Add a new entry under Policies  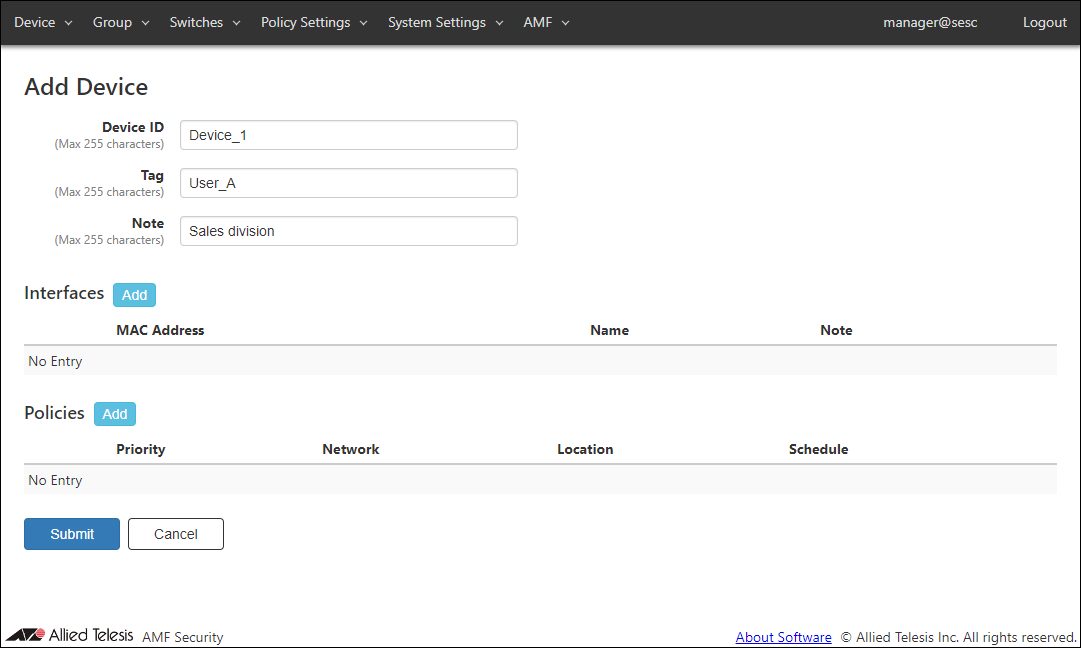115,414
